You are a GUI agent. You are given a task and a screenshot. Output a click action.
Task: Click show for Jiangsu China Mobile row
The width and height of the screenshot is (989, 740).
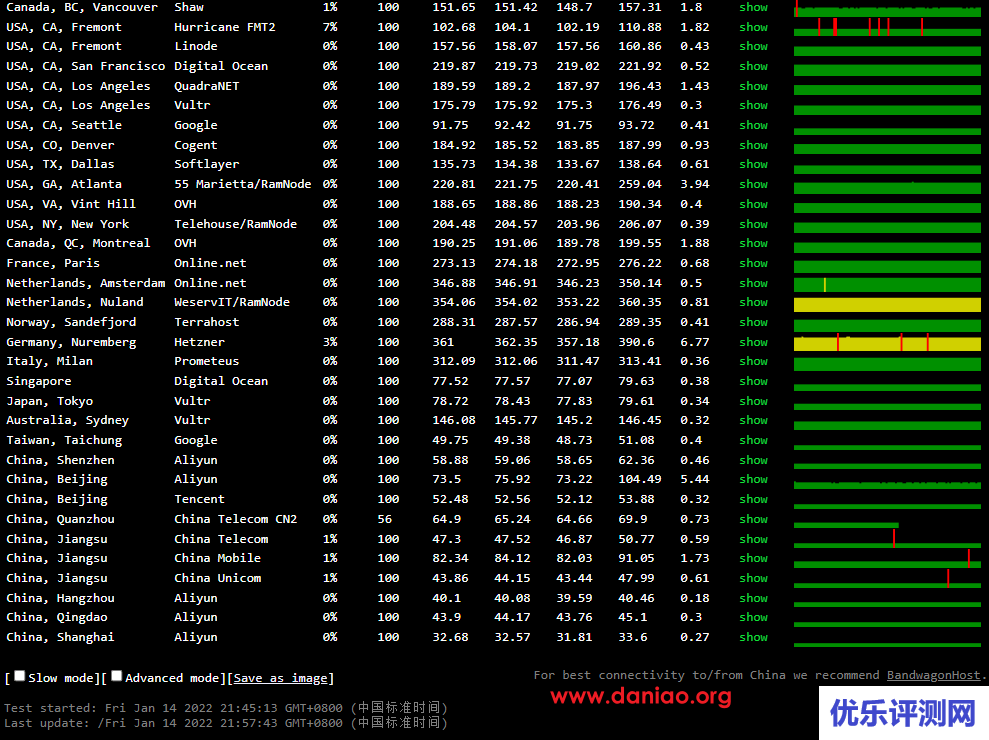[x=754, y=558]
